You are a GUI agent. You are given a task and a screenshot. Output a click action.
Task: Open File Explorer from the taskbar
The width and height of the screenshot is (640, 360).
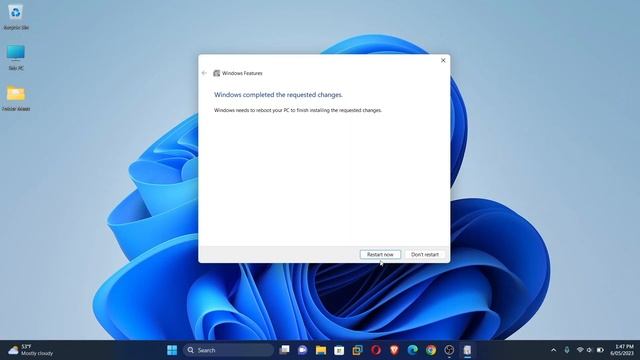(x=321, y=350)
